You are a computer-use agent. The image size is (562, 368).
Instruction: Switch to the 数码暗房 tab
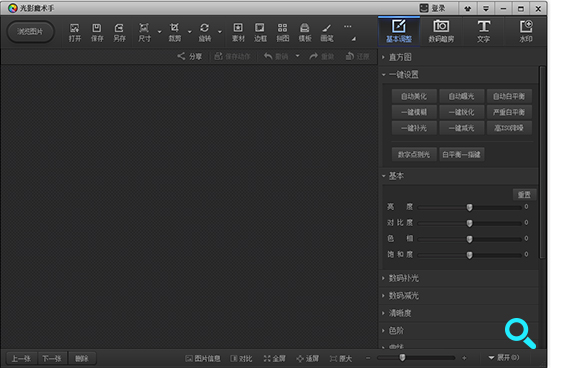tap(441, 32)
